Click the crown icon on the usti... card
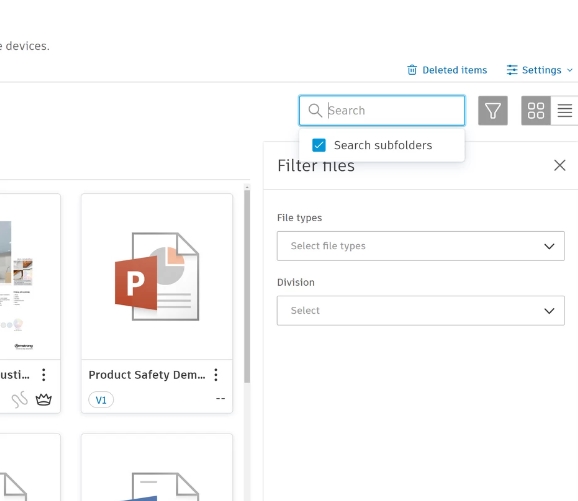 pos(43,399)
